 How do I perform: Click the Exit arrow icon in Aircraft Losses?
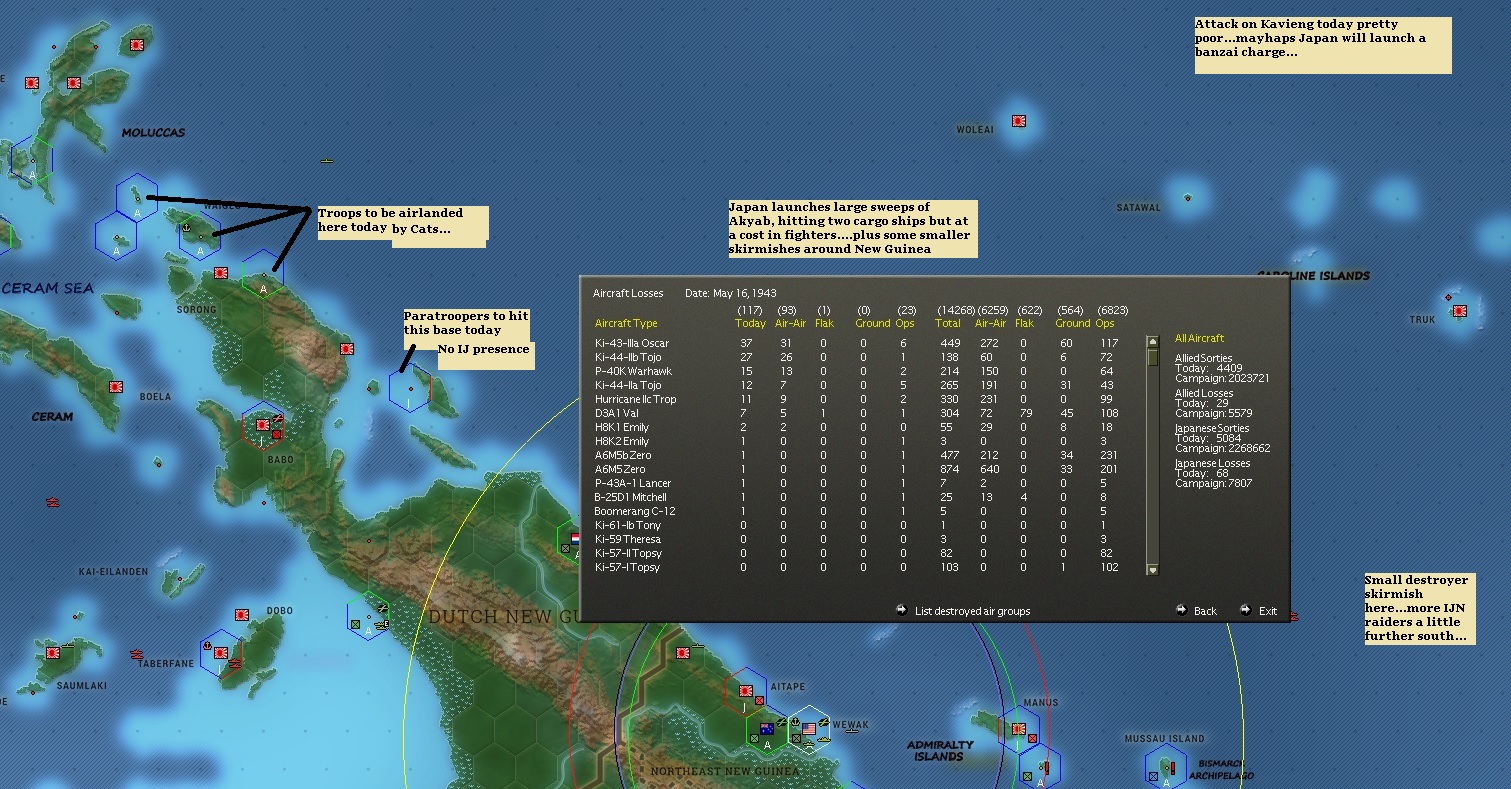1245,609
